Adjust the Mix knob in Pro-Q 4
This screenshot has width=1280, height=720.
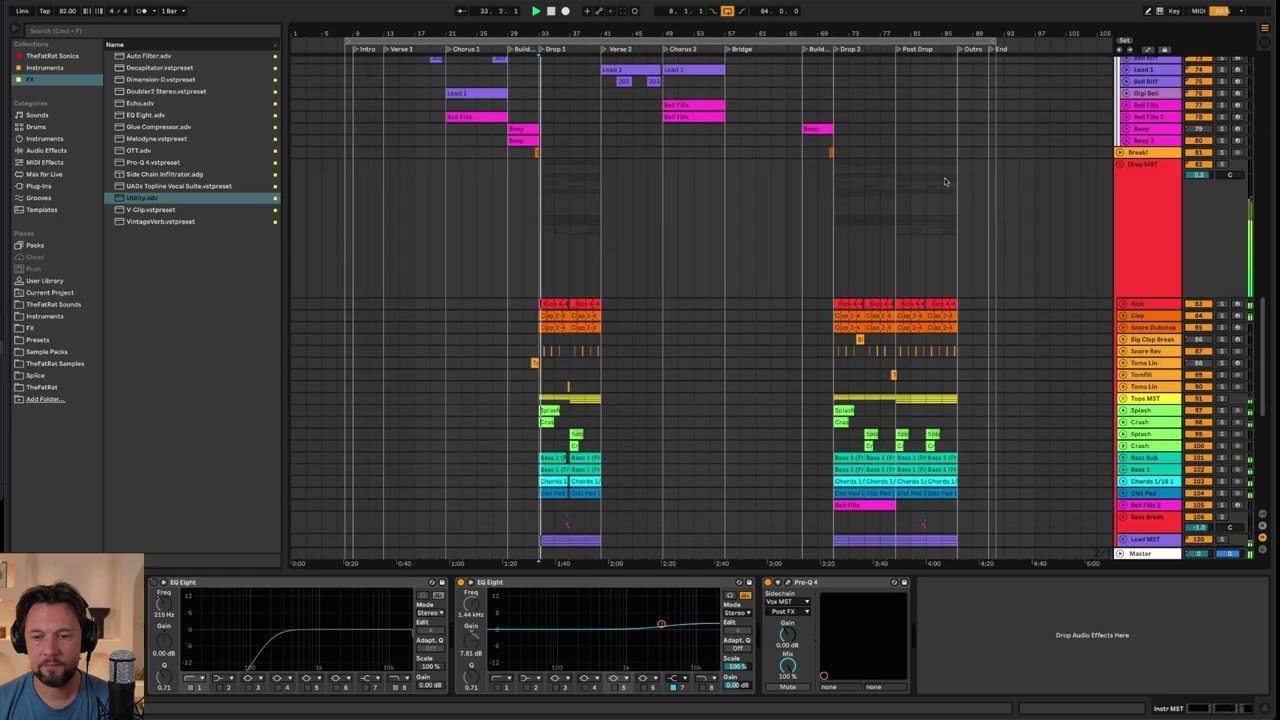pos(788,665)
